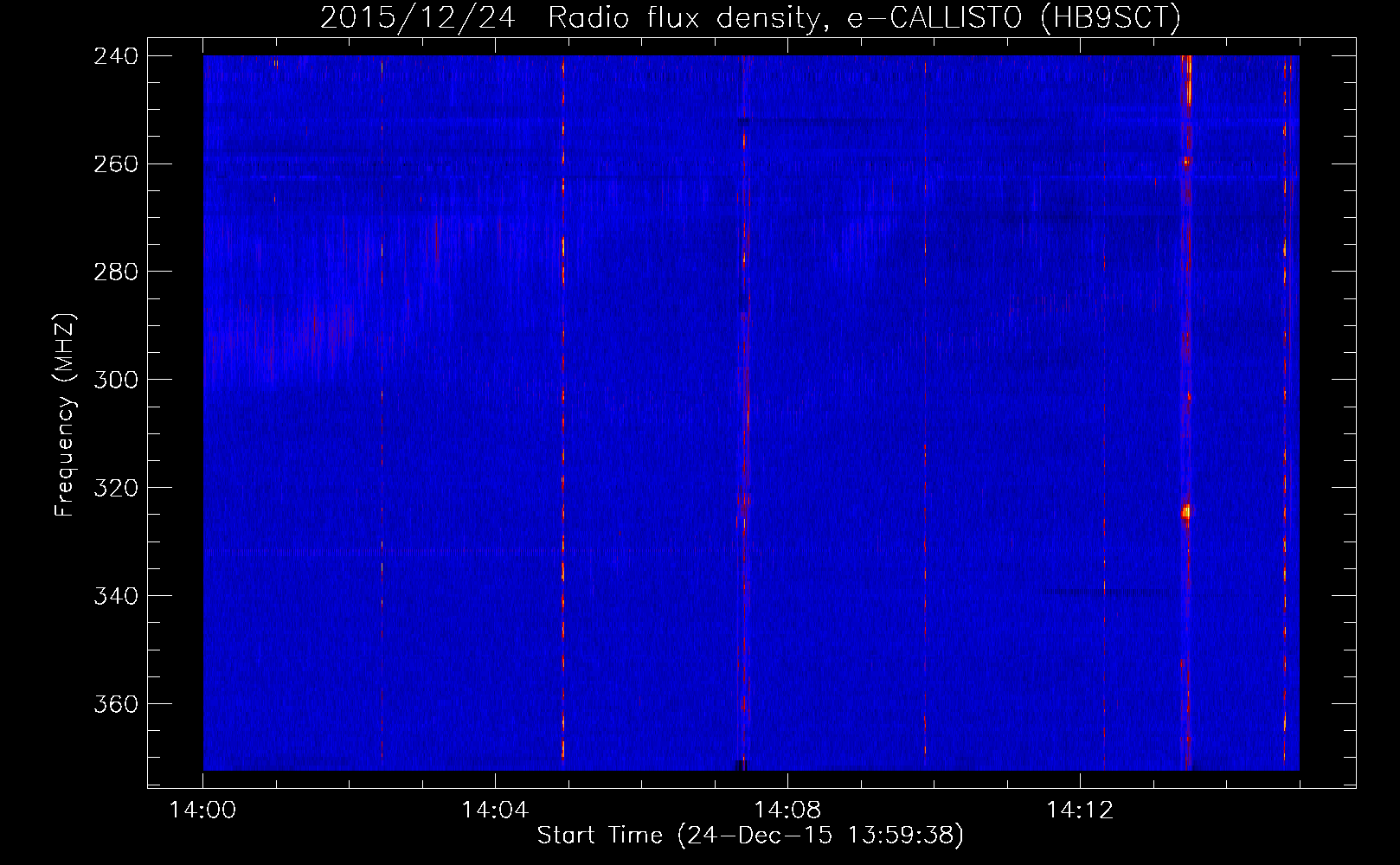Click the 'Start Time (24-Dec-15 13:59:38)' label
This screenshot has width=1400, height=865.
click(x=750, y=835)
